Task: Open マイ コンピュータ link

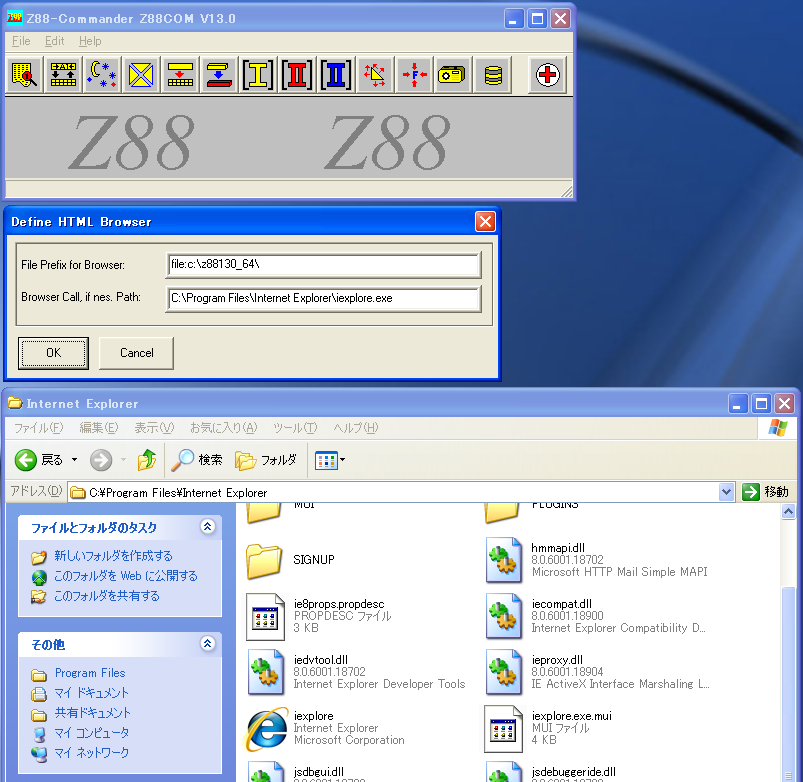Action: 91,733
